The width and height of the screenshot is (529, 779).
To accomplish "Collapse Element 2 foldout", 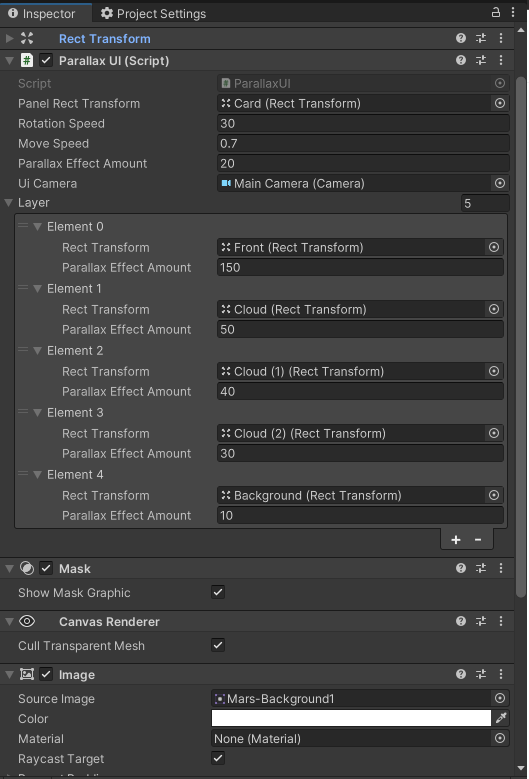I will 37,351.
